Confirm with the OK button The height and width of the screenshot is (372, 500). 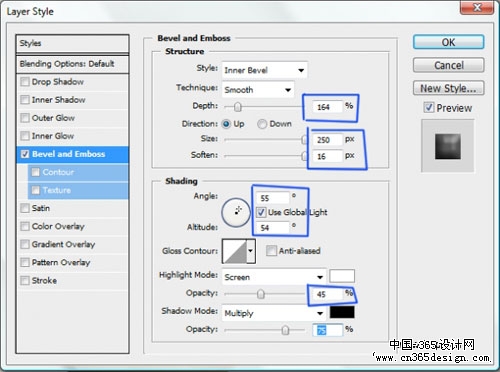448,42
